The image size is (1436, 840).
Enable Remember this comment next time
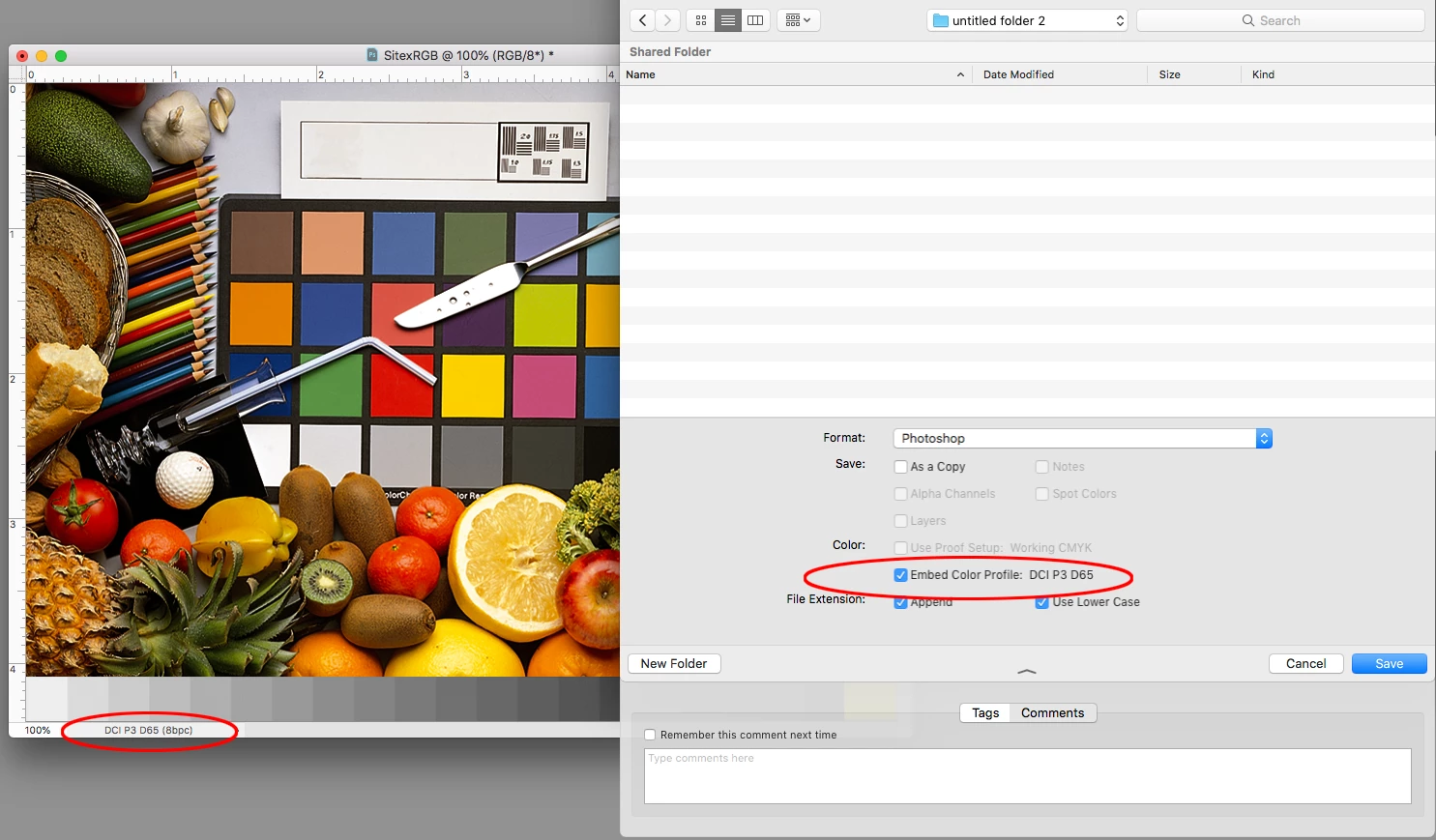point(650,735)
